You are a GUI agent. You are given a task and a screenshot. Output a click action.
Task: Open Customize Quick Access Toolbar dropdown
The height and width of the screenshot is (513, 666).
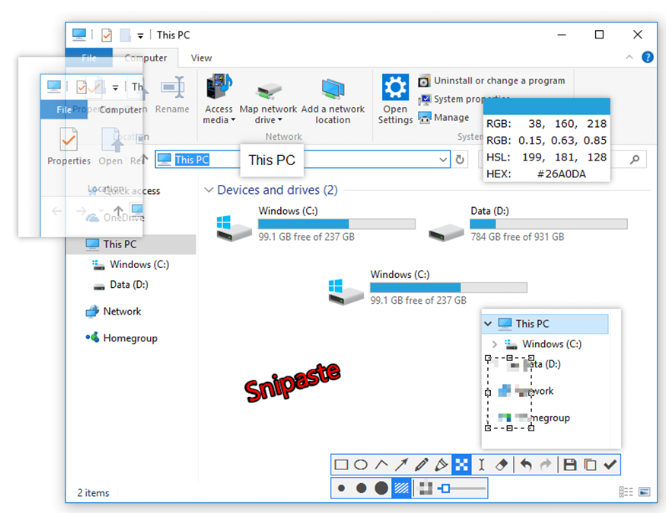pyautogui.click(x=140, y=36)
